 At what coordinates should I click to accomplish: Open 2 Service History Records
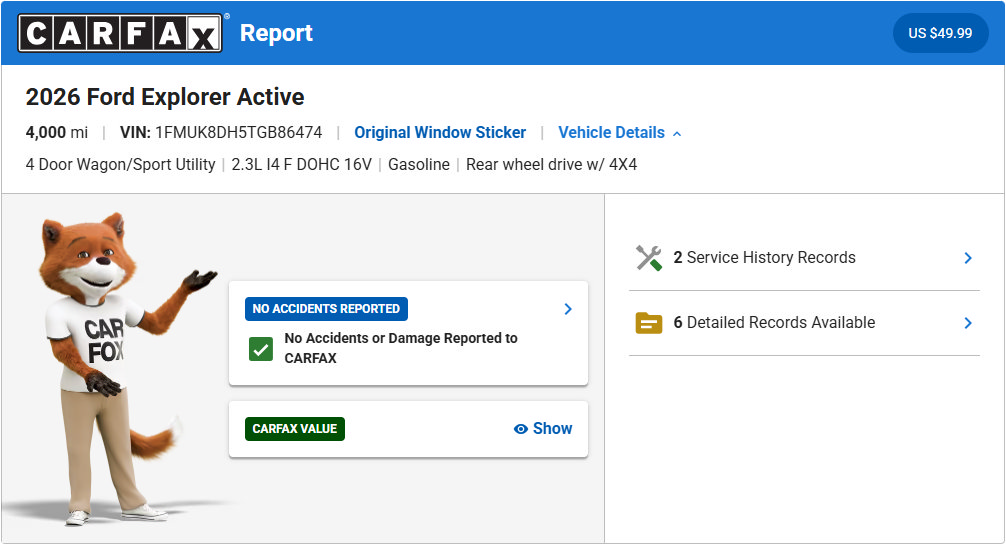click(x=804, y=258)
